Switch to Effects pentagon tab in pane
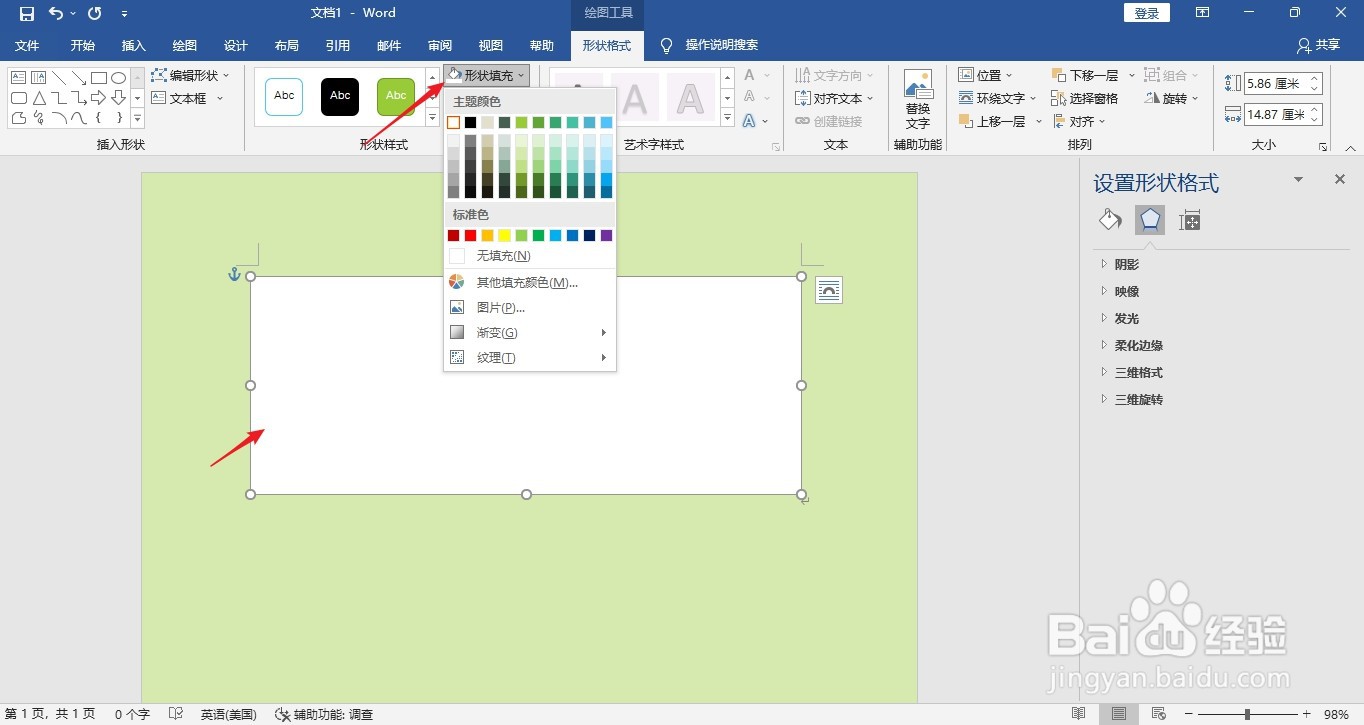Image resolution: width=1364 pixels, height=725 pixels. (1150, 220)
